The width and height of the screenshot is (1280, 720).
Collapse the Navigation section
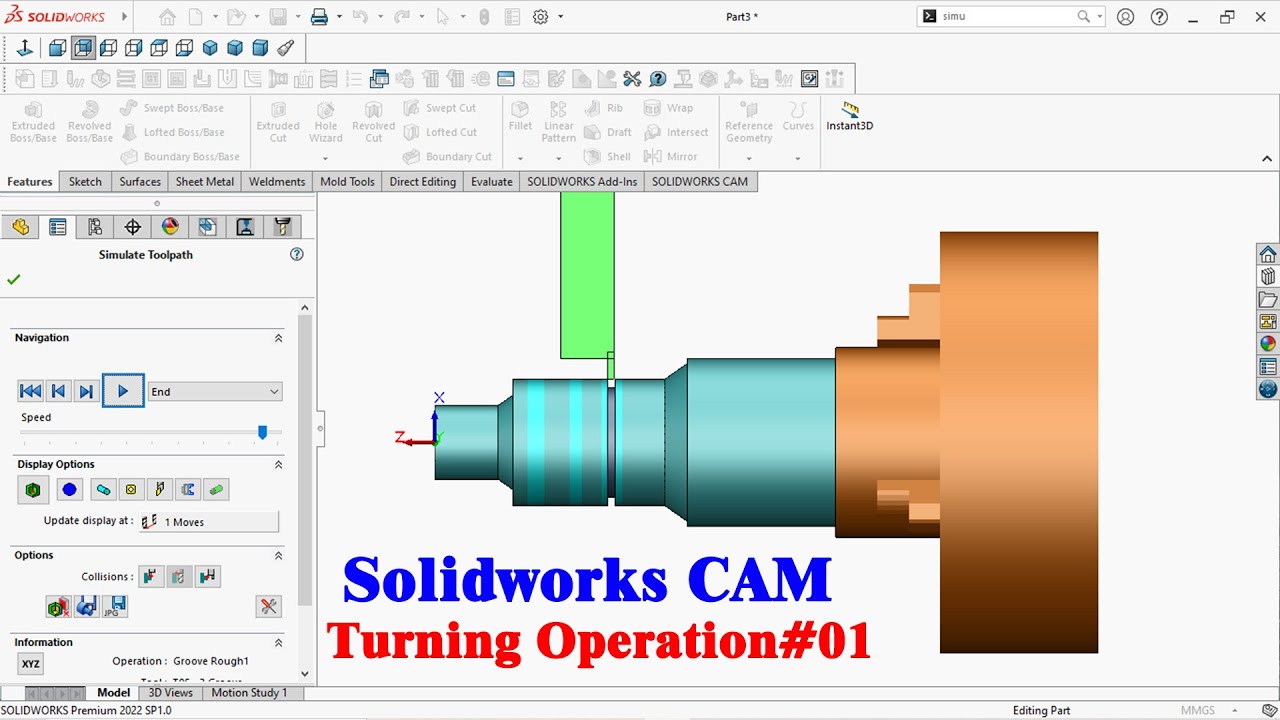click(x=278, y=338)
